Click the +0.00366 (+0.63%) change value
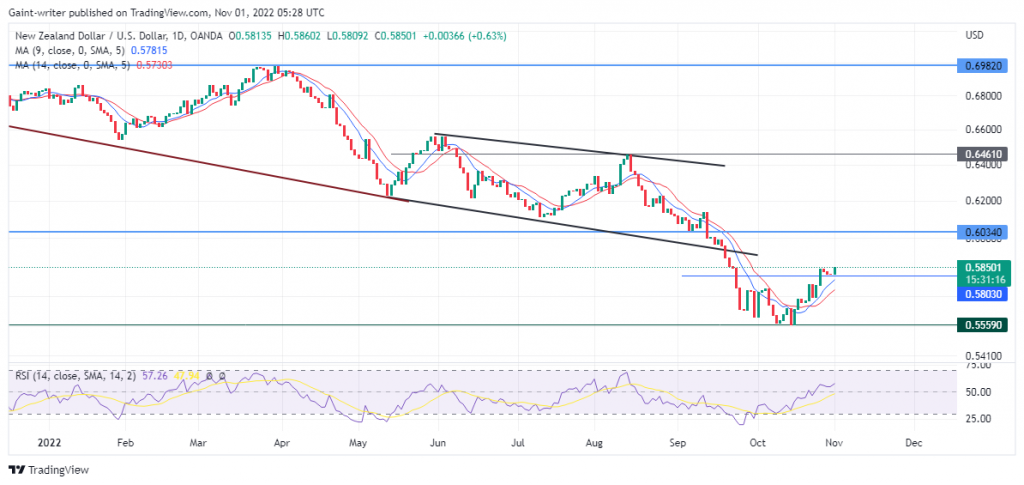The width and height of the screenshot is (1024, 485). [464, 35]
